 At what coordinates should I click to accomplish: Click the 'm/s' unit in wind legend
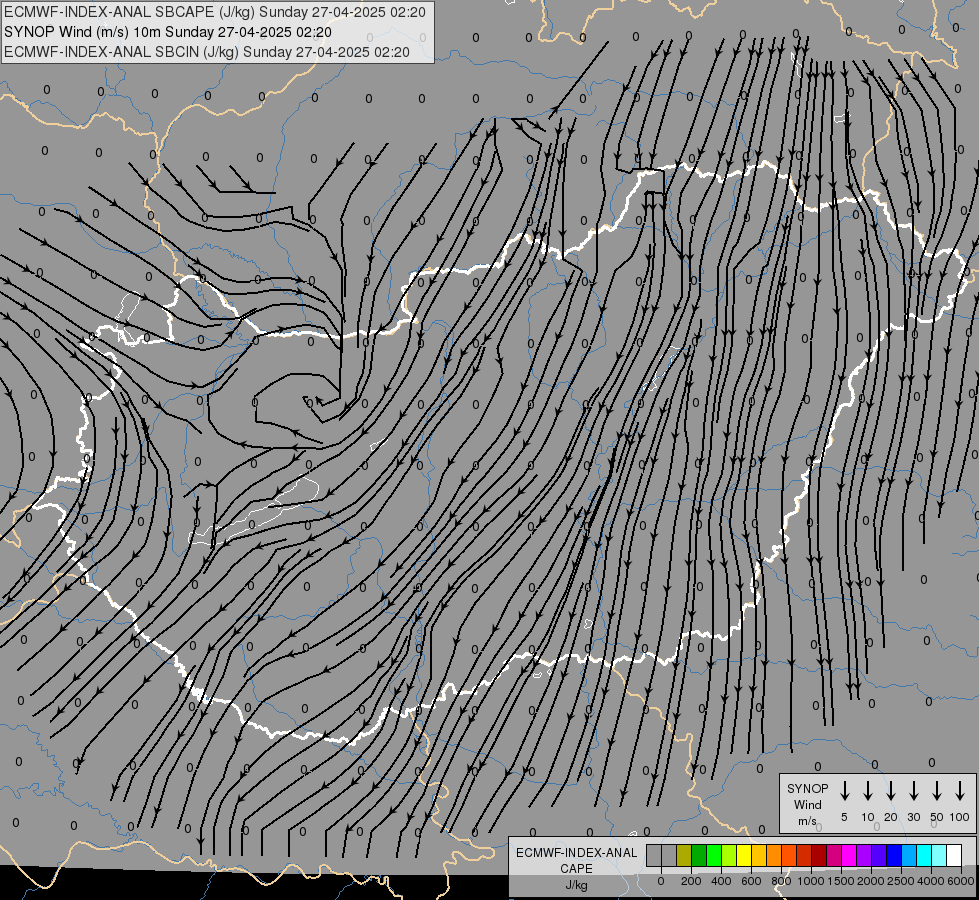(x=807, y=821)
